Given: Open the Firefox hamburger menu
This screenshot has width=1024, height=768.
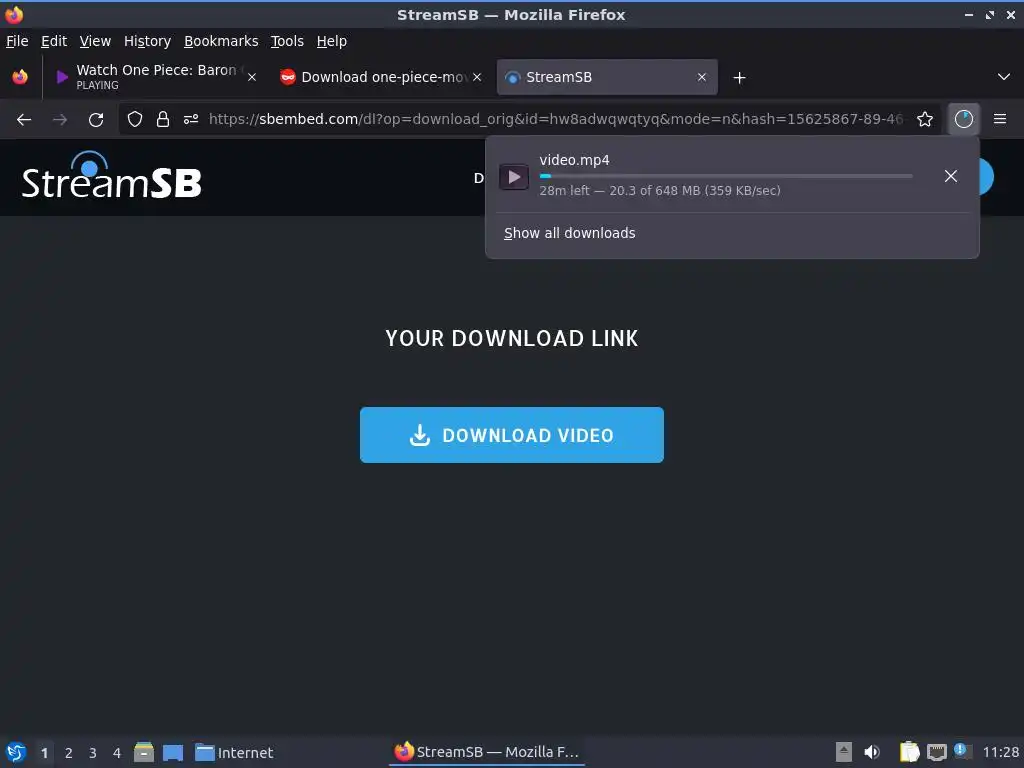Looking at the screenshot, I should (1000, 119).
